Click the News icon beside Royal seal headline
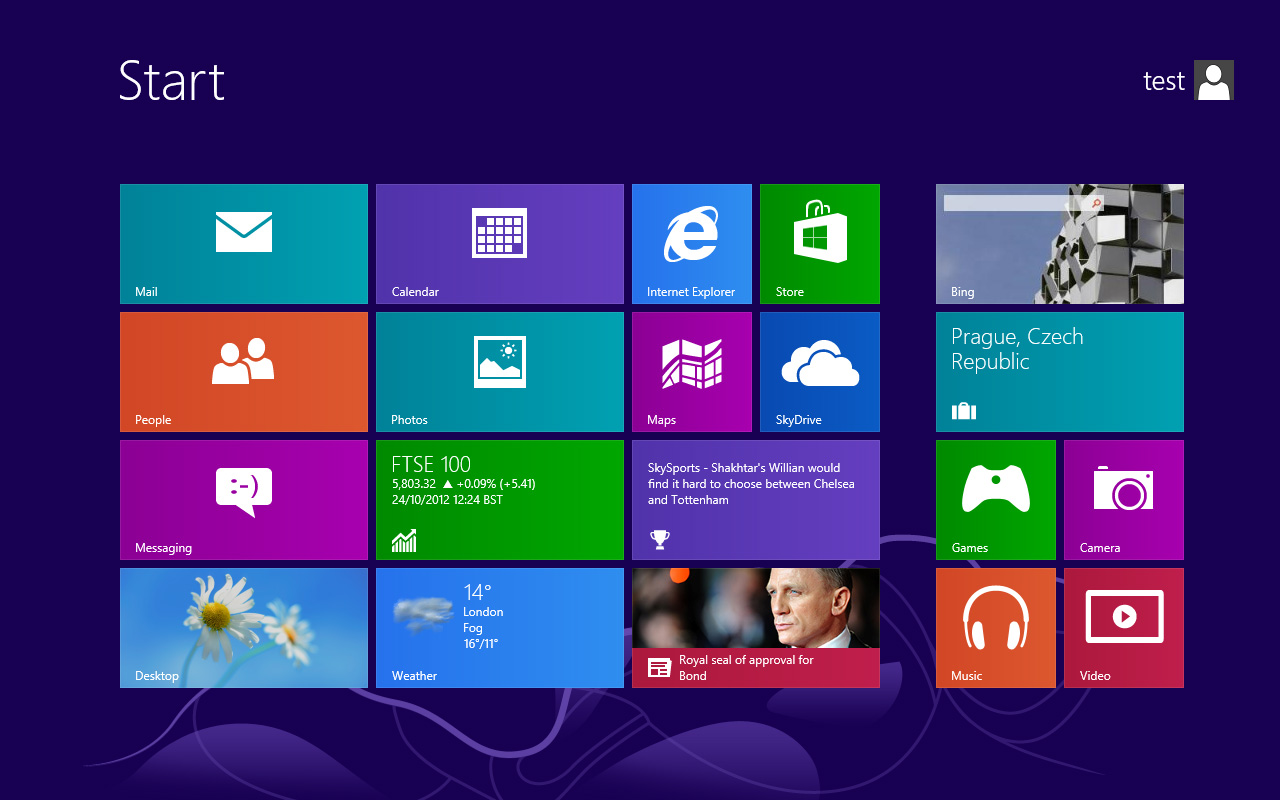 (659, 668)
